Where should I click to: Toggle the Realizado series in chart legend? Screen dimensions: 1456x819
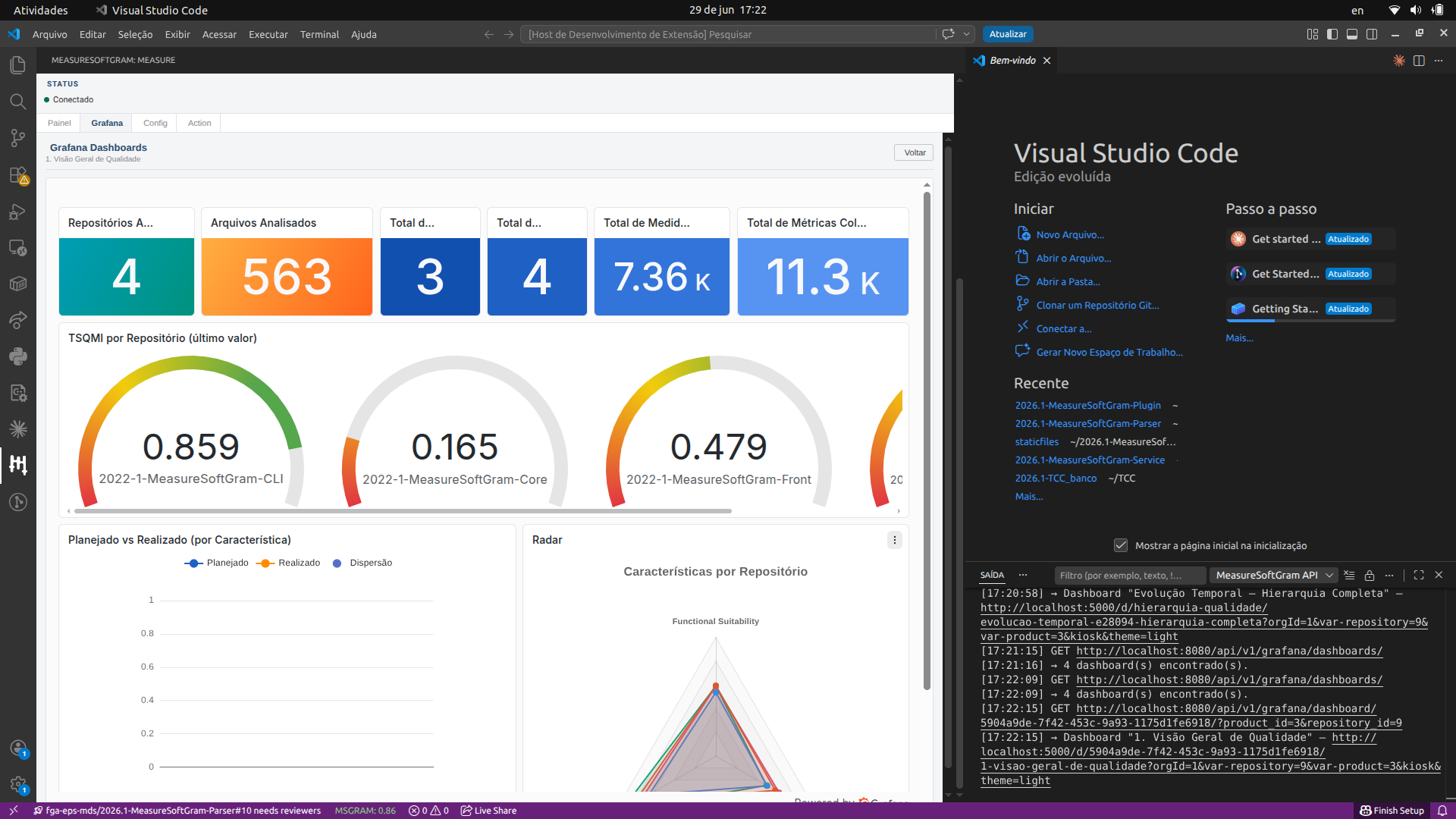[x=288, y=563]
